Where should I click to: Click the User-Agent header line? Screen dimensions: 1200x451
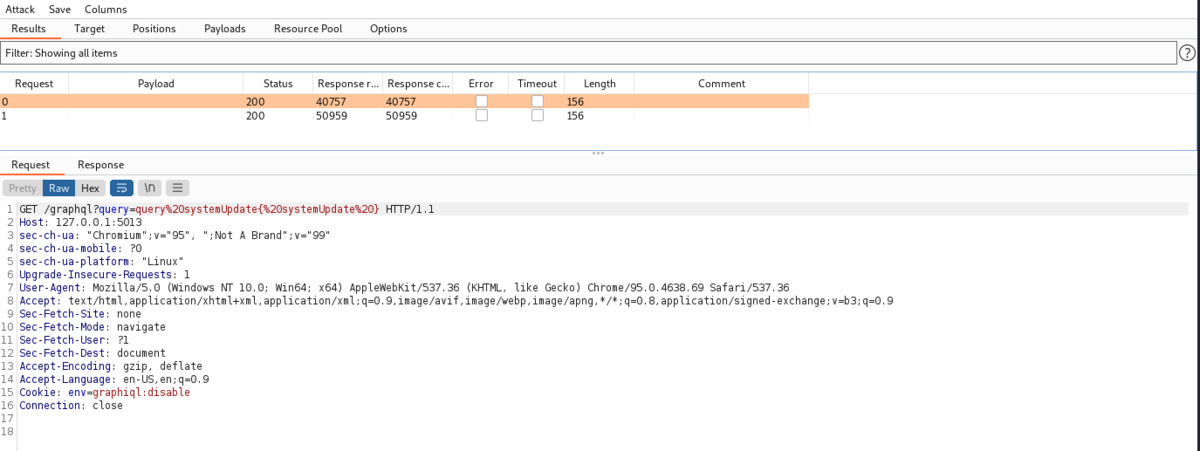point(404,287)
